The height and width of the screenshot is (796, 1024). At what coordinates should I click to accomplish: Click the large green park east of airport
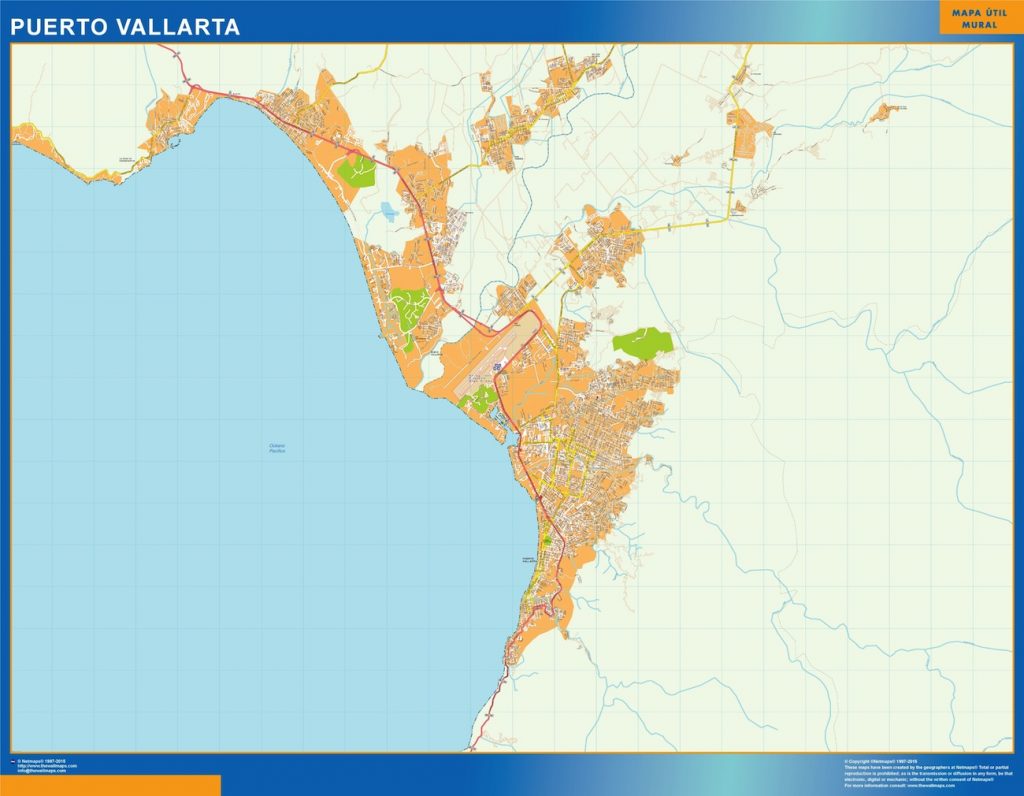[642, 343]
